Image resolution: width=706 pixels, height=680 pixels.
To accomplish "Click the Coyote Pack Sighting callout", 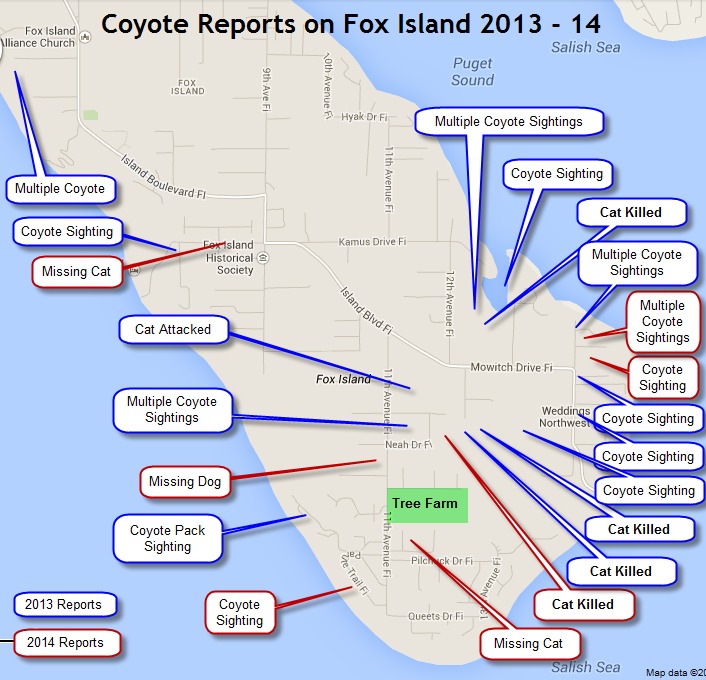I will point(167,538).
